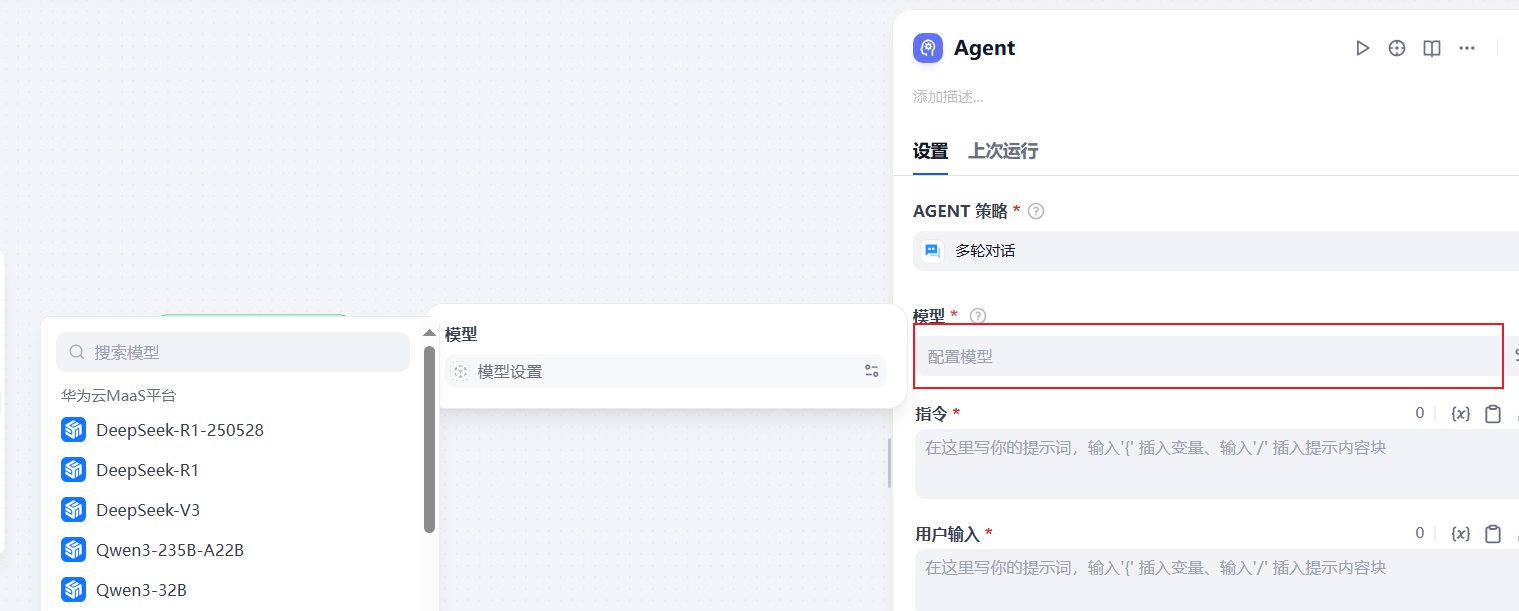Screen dimensions: 1519x611
Task: Click the crosshair locate icon in Agent header
Action: (x=1397, y=48)
